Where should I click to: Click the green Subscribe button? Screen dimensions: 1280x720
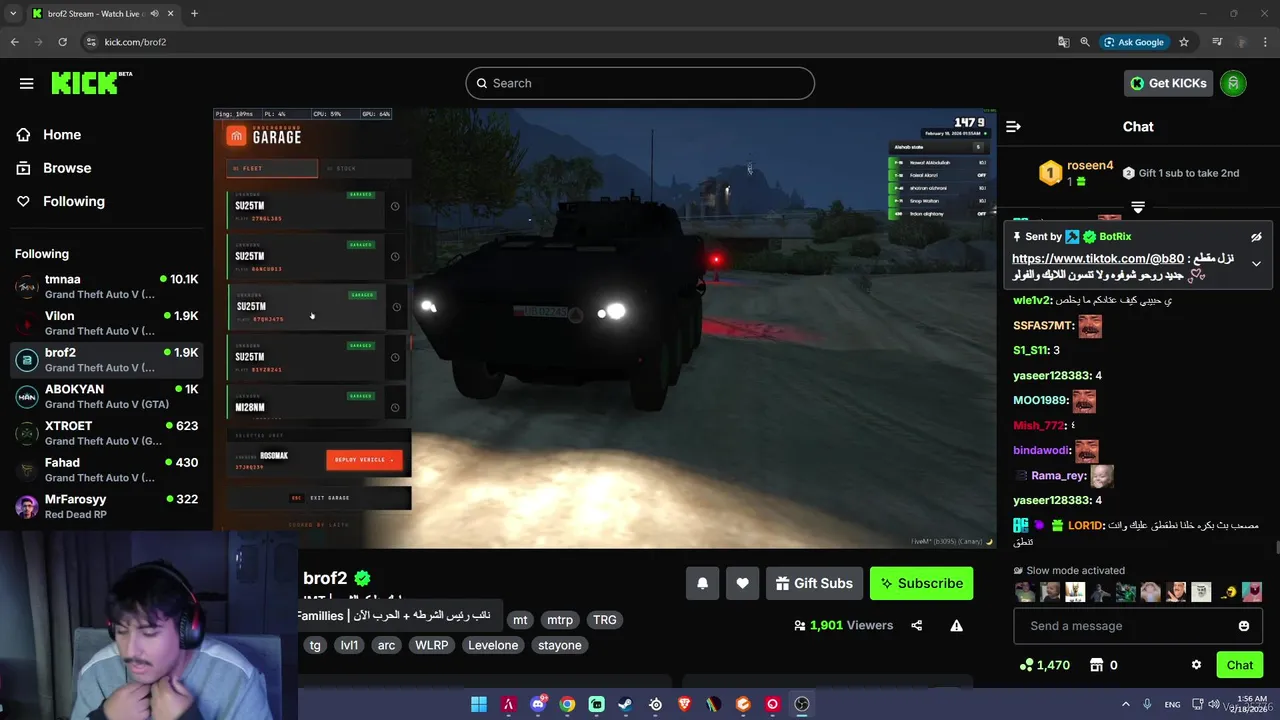click(921, 583)
